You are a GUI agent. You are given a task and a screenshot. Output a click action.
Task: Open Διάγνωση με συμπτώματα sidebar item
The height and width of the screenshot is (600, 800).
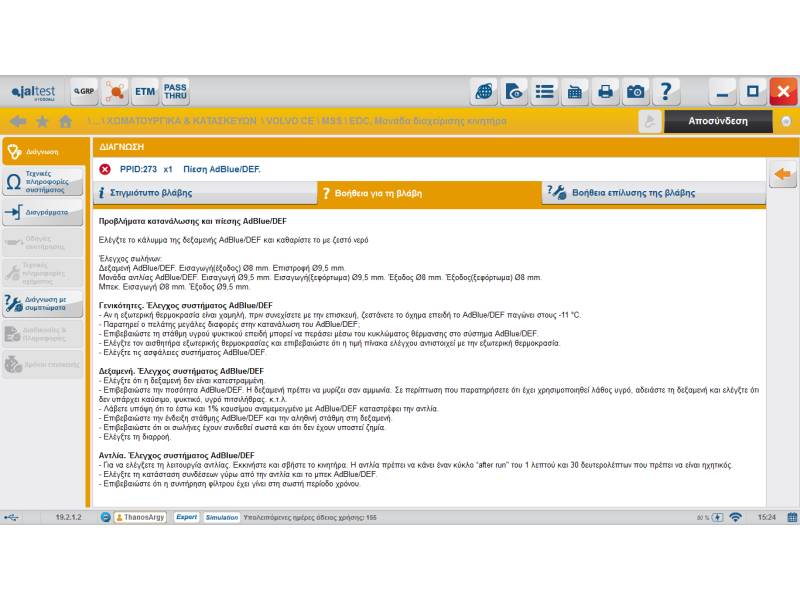(x=42, y=303)
